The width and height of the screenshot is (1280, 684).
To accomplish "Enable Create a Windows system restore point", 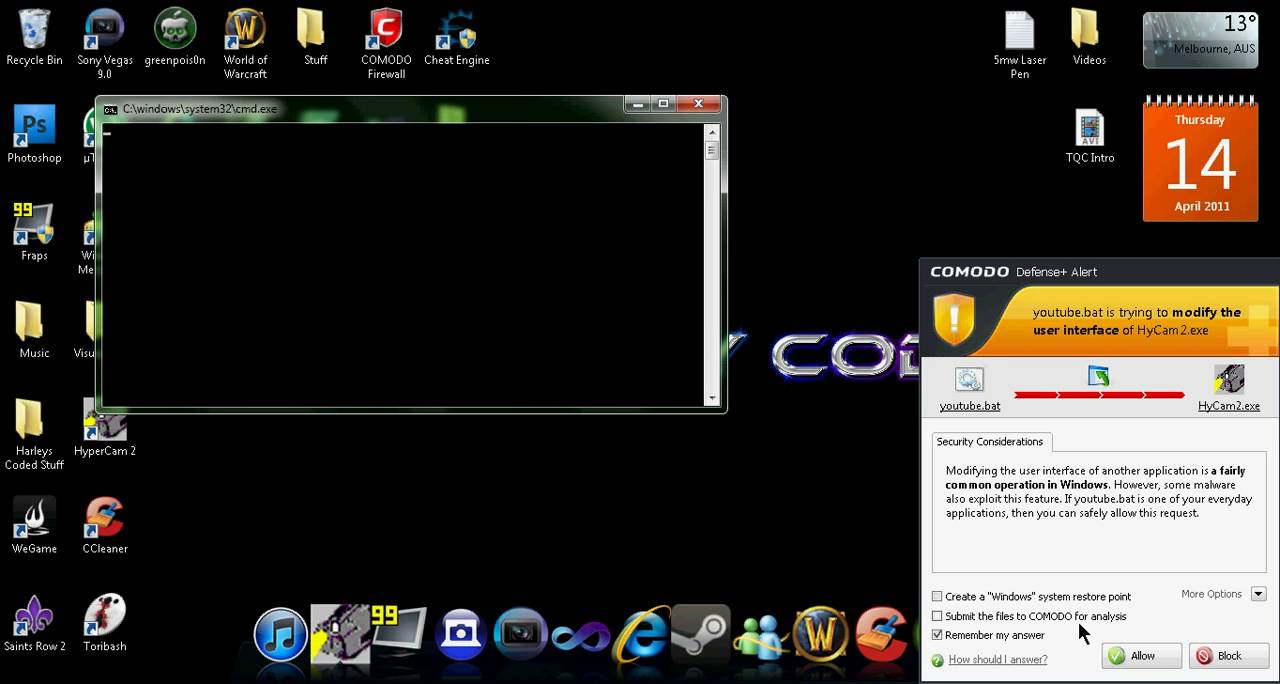I will (937, 596).
